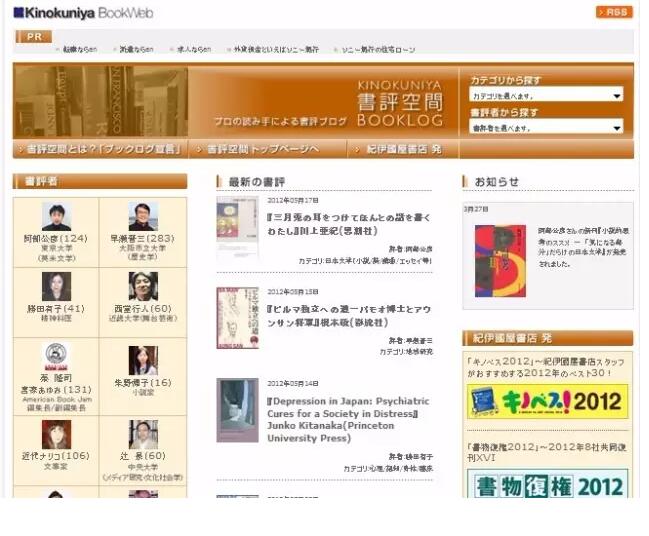This screenshot has height=536, width=649.
Task: Click PR link ソニー銀行の住宅ローン
Action: click(378, 49)
